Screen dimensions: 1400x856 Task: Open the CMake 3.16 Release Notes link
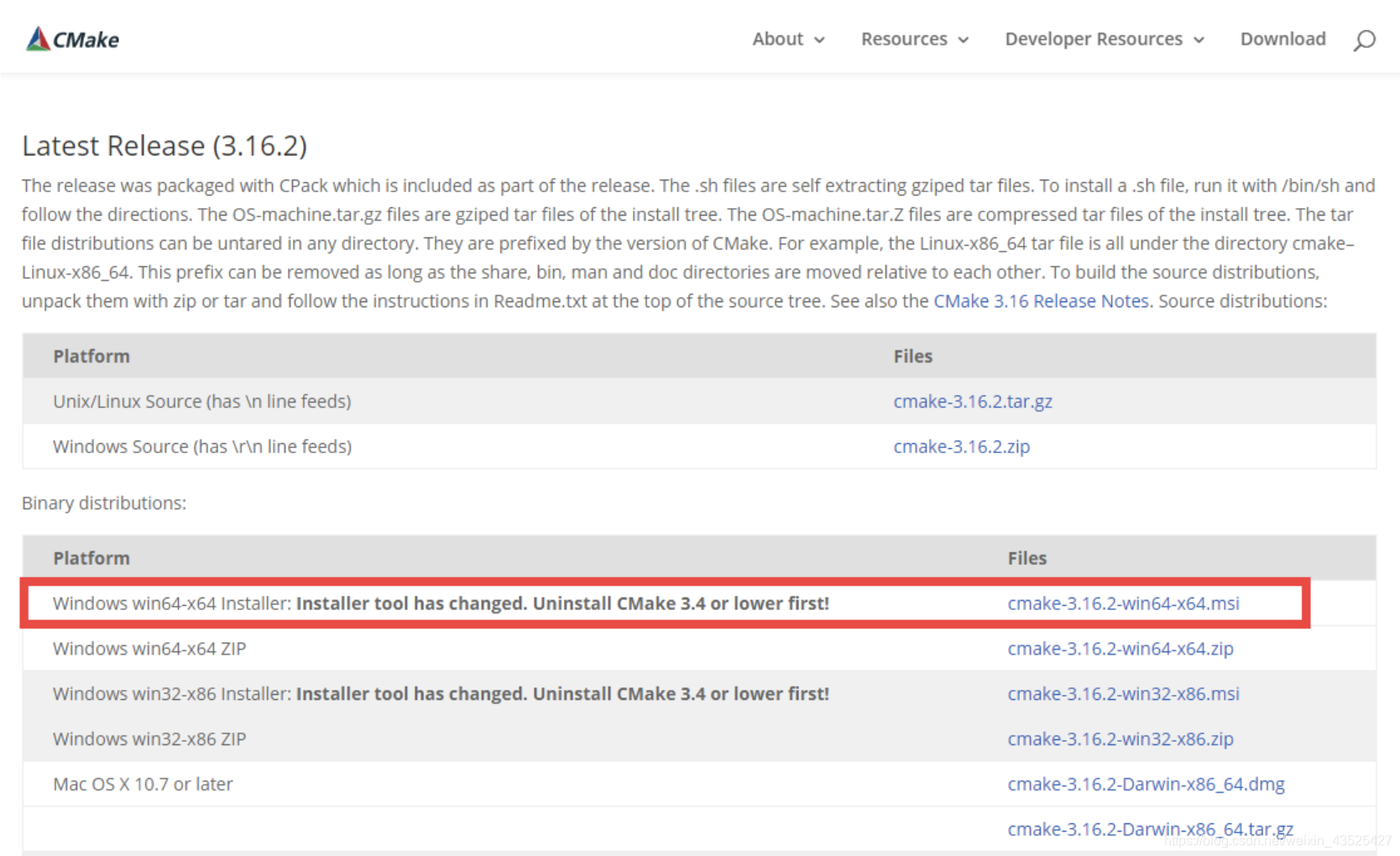pyautogui.click(x=1041, y=301)
